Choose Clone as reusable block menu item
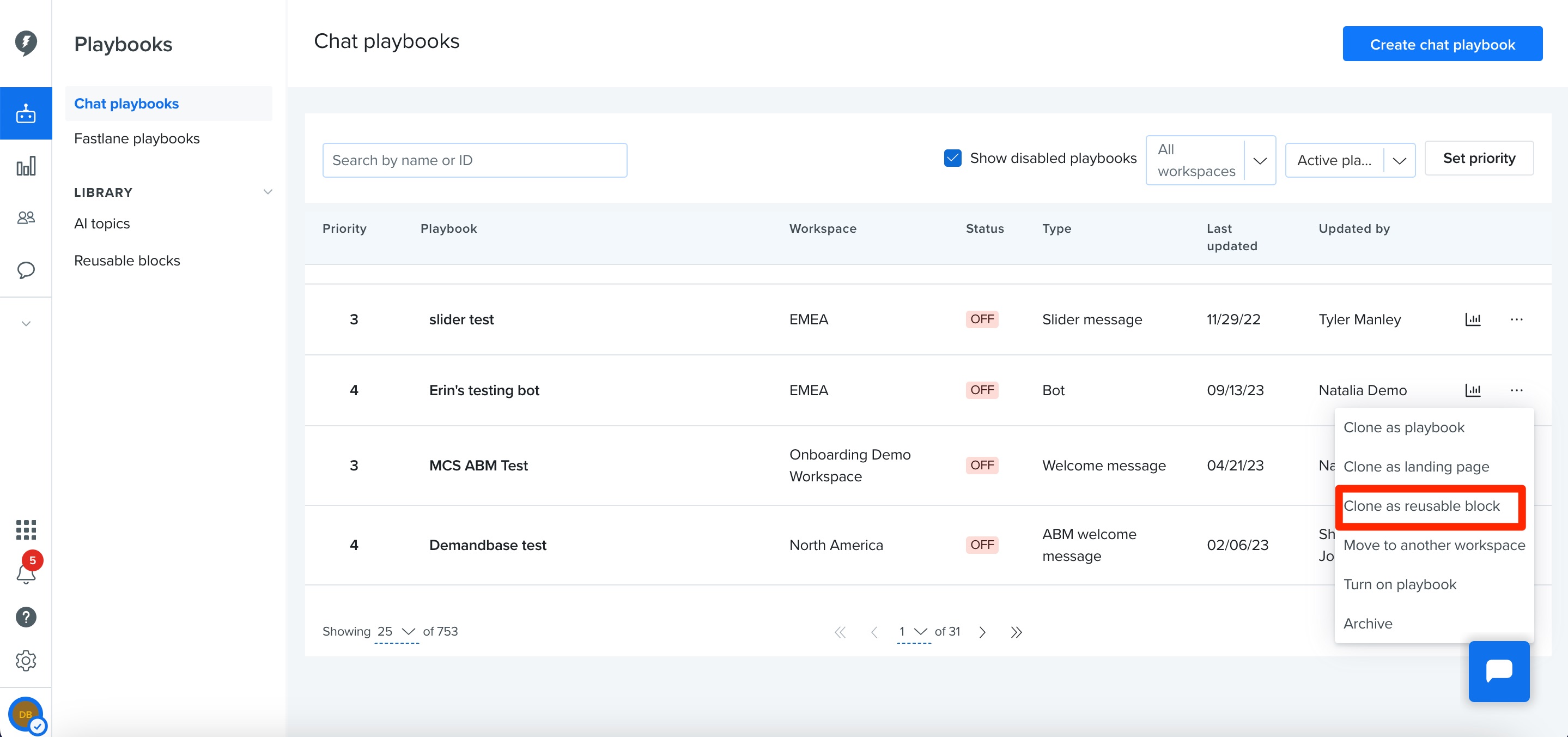Image resolution: width=1568 pixels, height=737 pixels. (x=1421, y=505)
